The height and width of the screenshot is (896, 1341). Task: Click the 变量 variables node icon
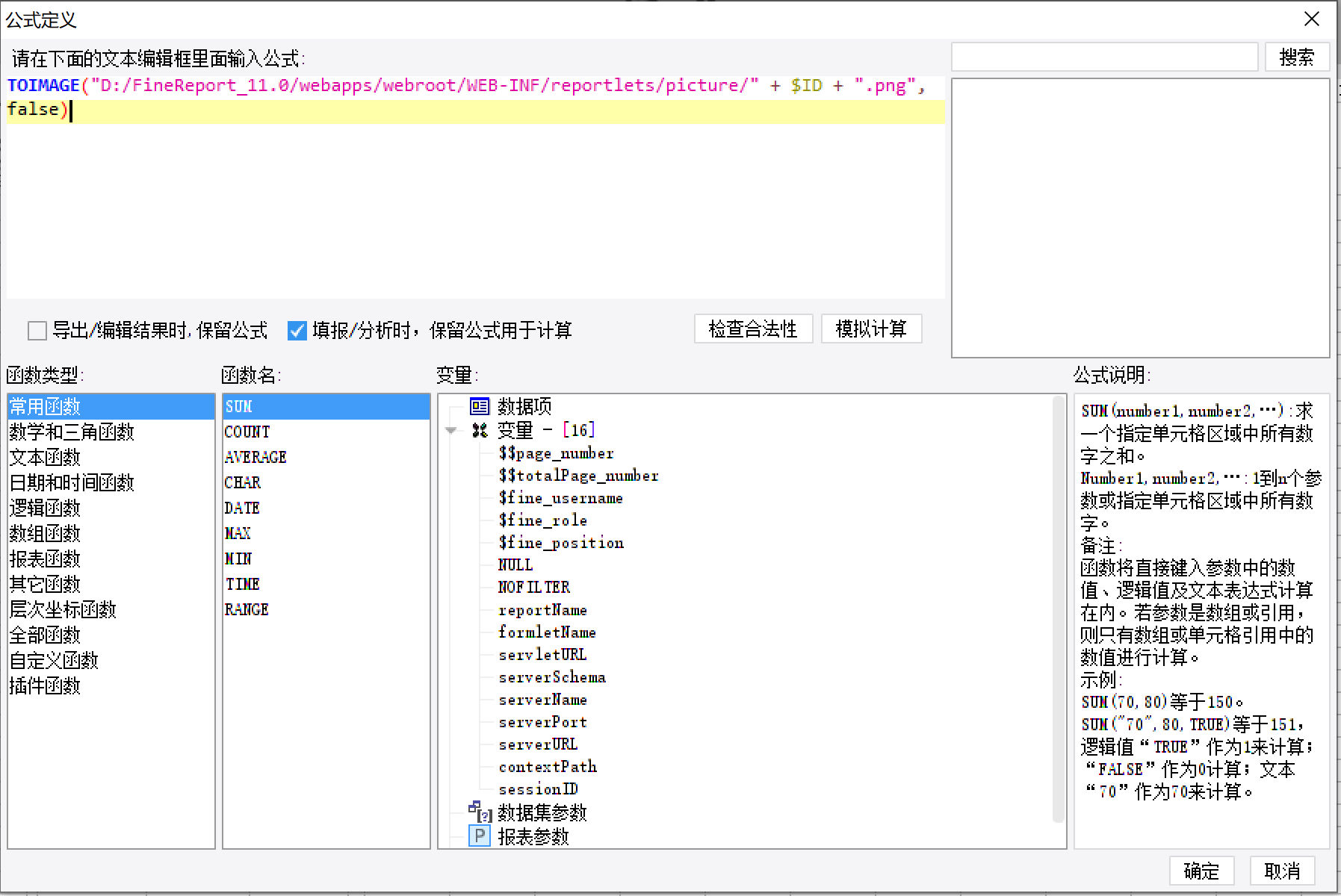pos(480,430)
